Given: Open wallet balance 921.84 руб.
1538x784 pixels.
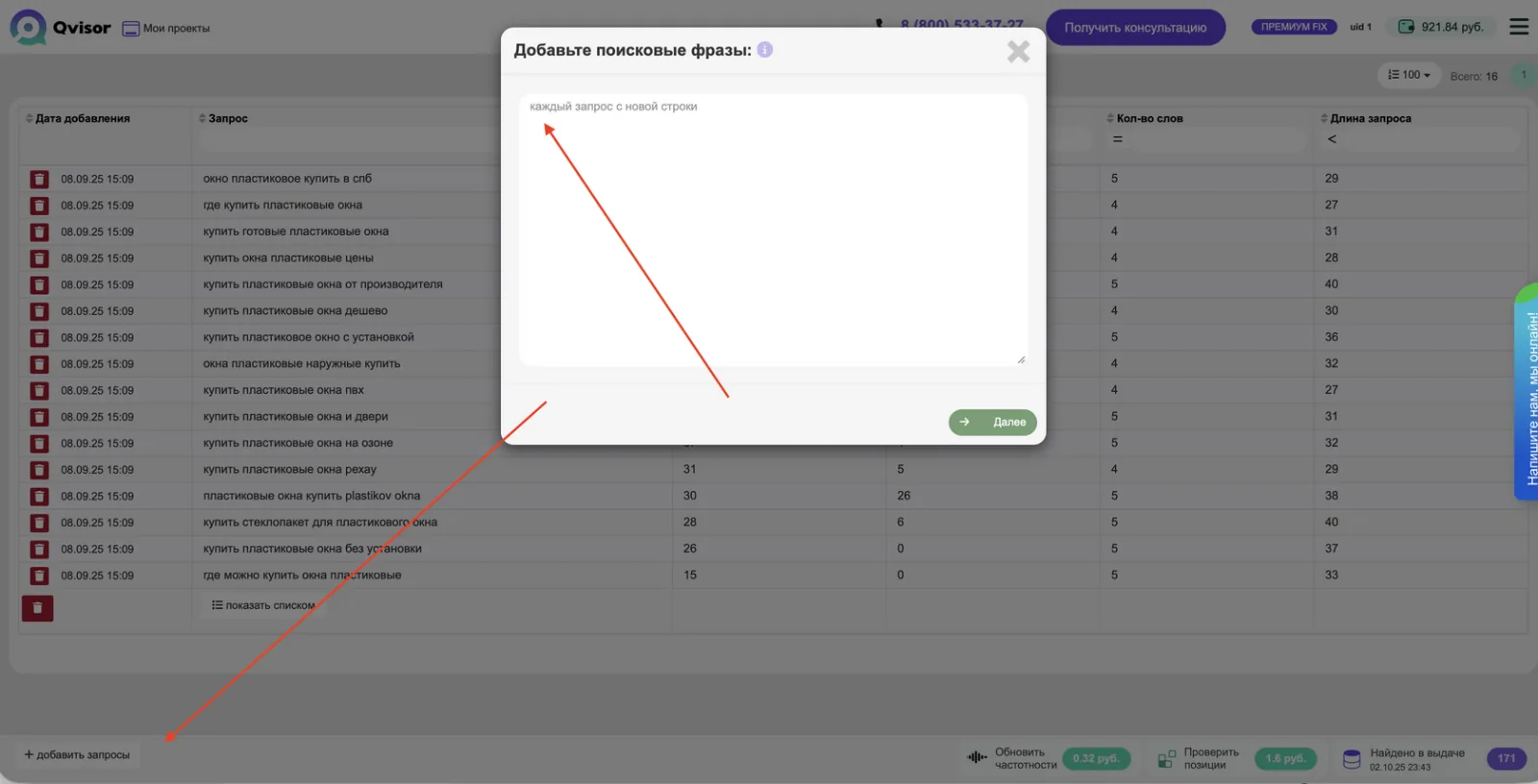Looking at the screenshot, I should [1440, 27].
